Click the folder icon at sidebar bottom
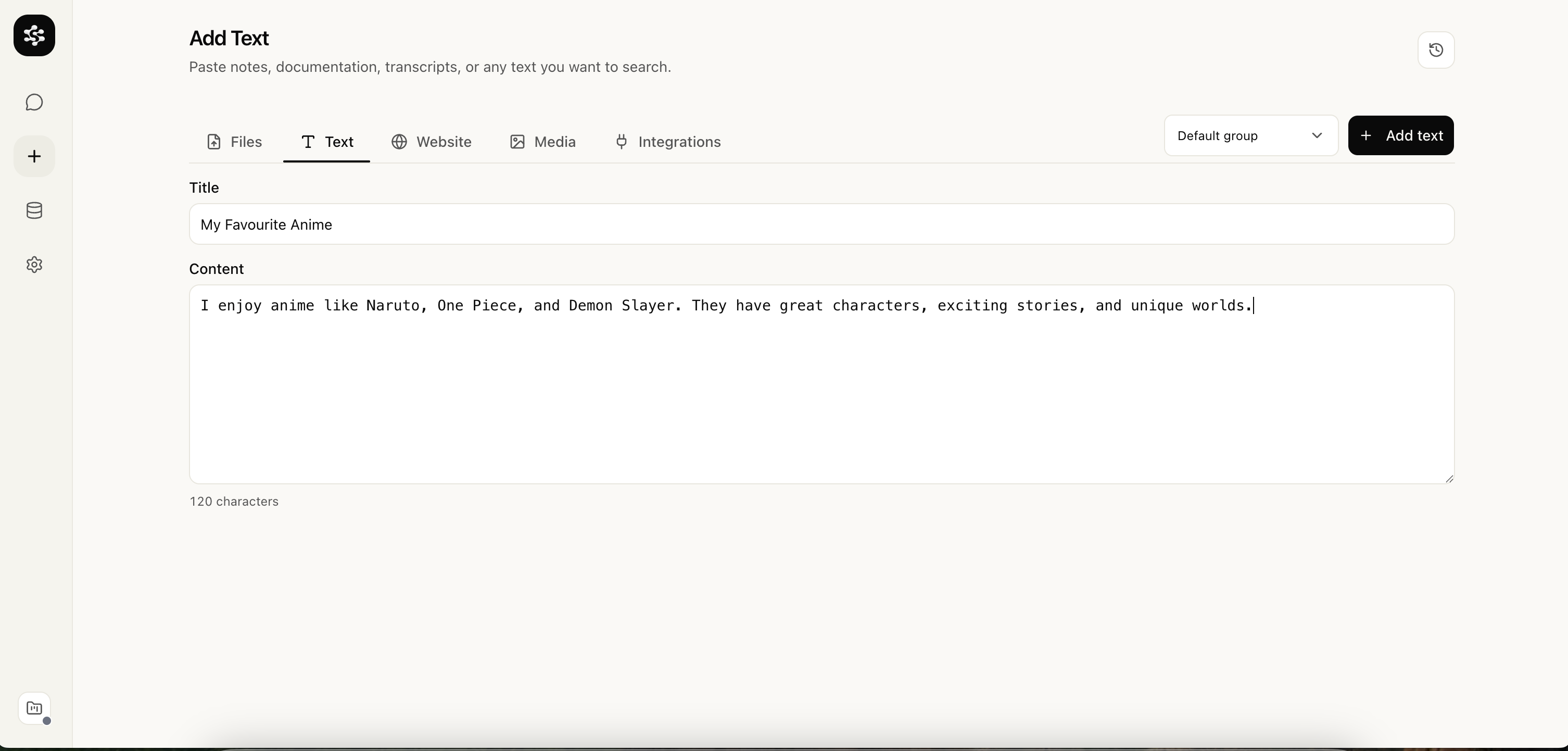This screenshot has width=1568, height=751. 34,708
